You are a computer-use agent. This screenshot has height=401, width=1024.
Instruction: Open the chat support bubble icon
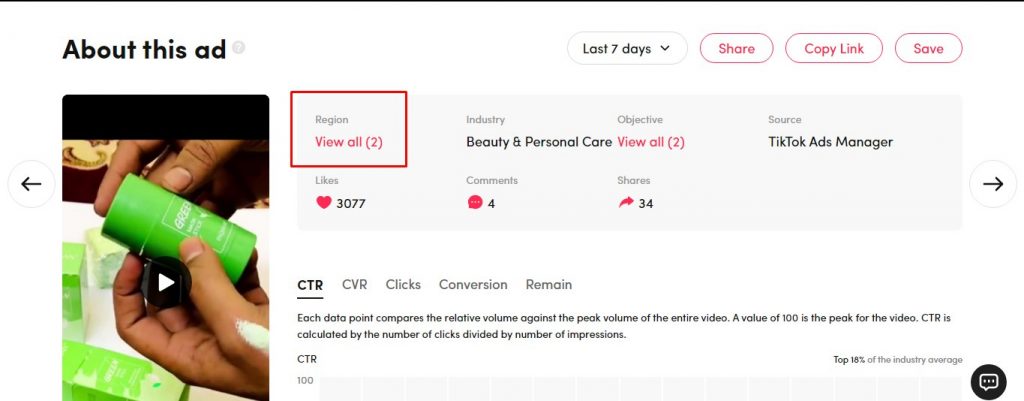pyautogui.click(x=988, y=382)
